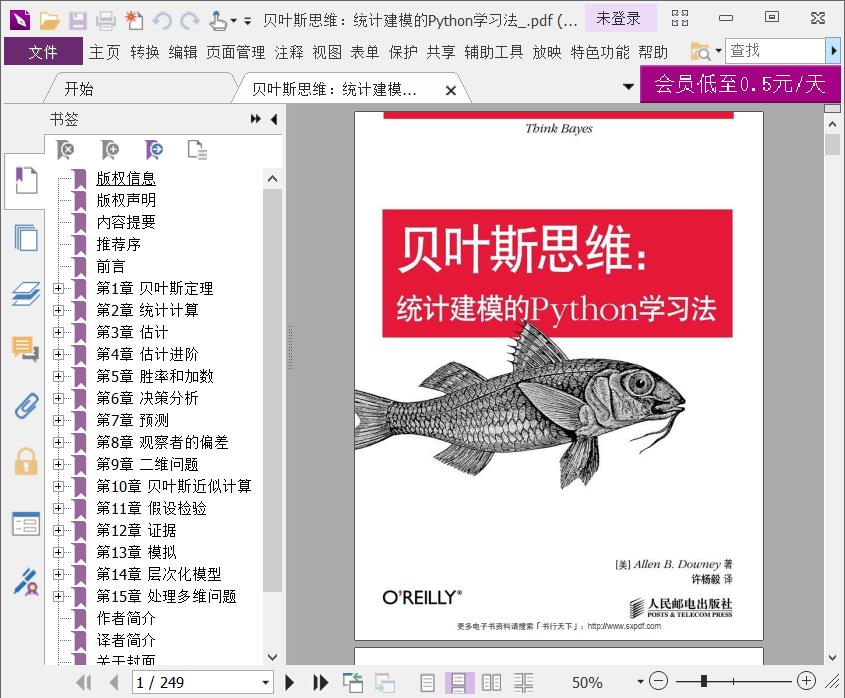The width and height of the screenshot is (845, 698).
Task: Show the page thumbnails side panel
Action: click(x=25, y=237)
